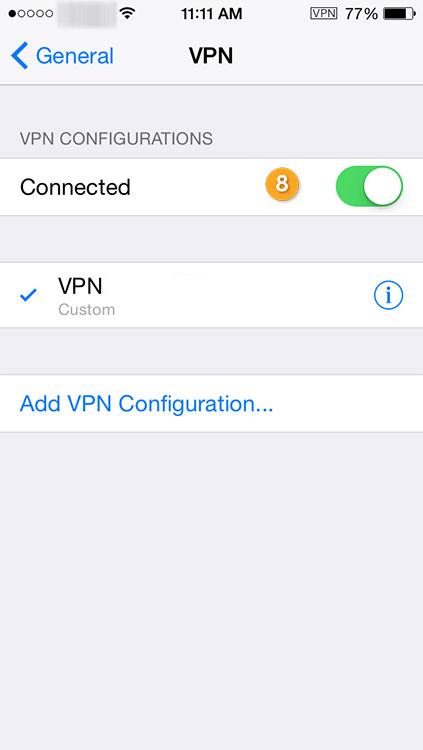Tap the Wi-Fi status icon
The image size is (423, 750).
127,13
